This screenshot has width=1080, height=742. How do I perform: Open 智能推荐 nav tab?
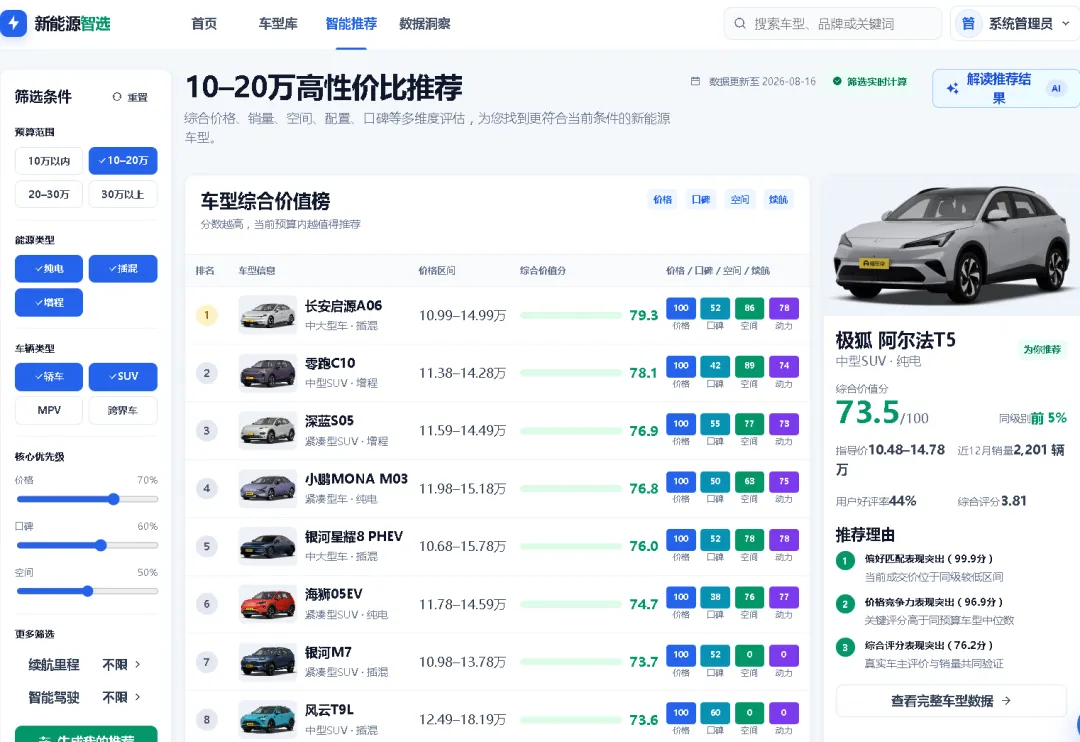351,23
